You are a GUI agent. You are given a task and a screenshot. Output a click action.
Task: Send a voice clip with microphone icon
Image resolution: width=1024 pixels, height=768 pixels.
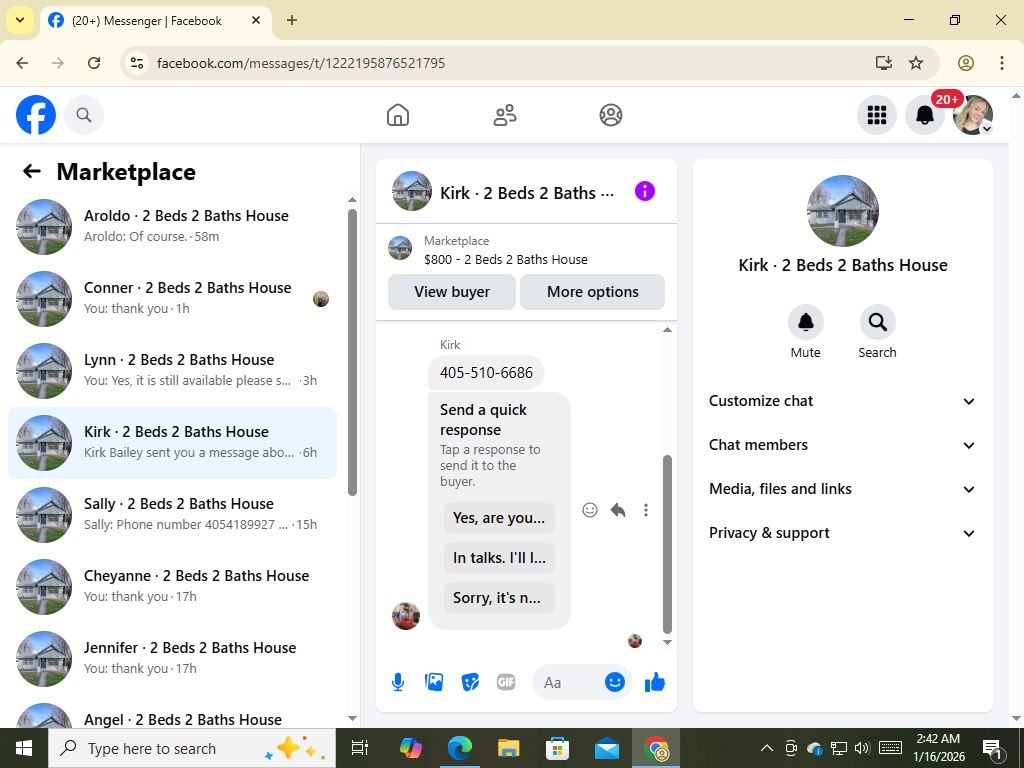pyautogui.click(x=398, y=682)
